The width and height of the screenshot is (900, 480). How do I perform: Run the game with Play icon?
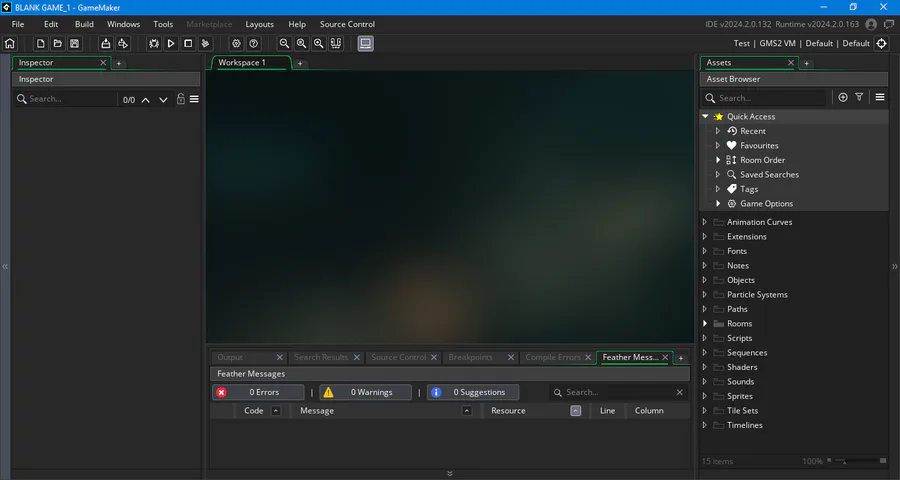click(171, 44)
